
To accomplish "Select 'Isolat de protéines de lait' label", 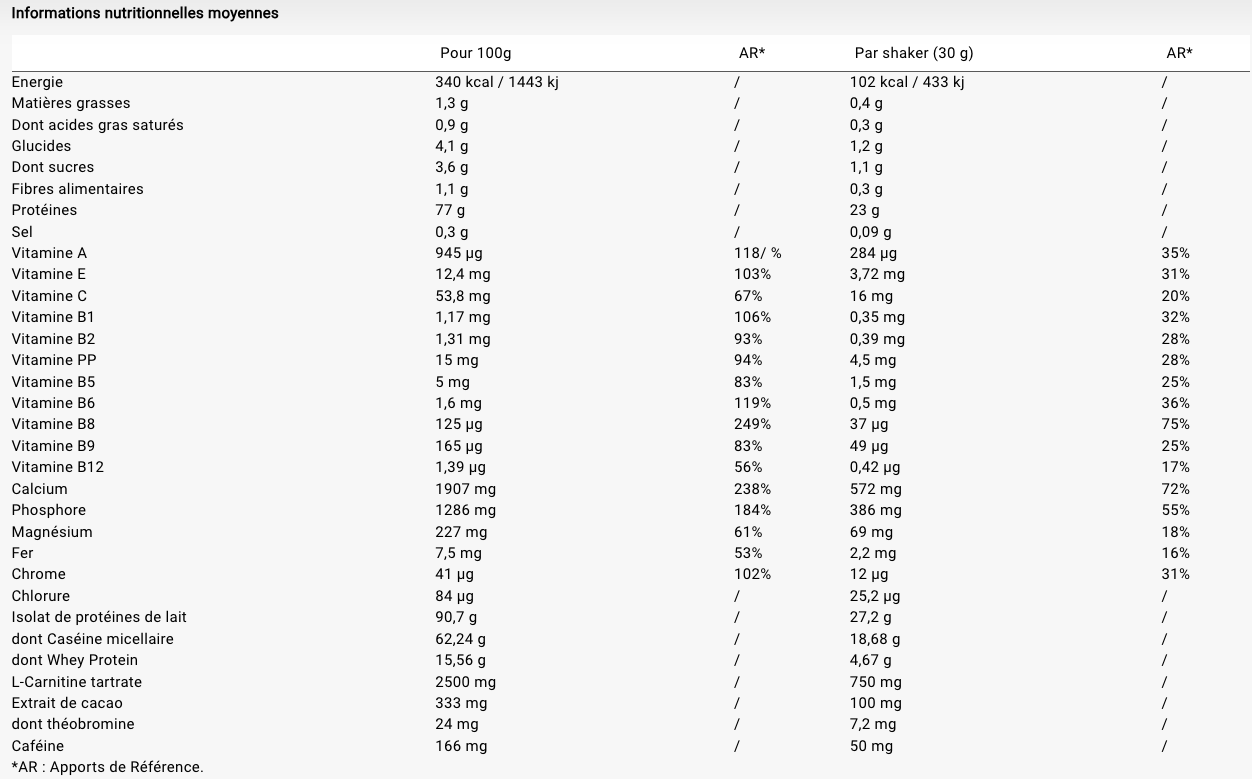I will (x=99, y=617).
